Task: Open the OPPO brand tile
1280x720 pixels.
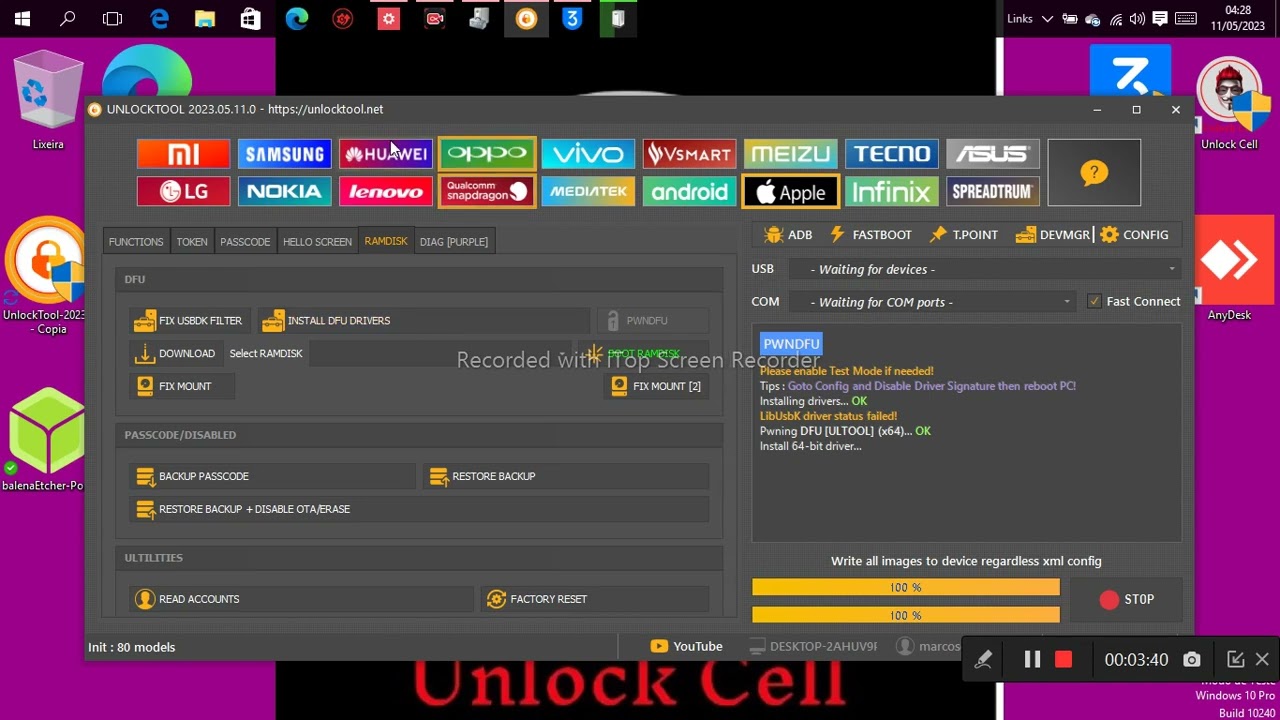Action: tap(487, 154)
